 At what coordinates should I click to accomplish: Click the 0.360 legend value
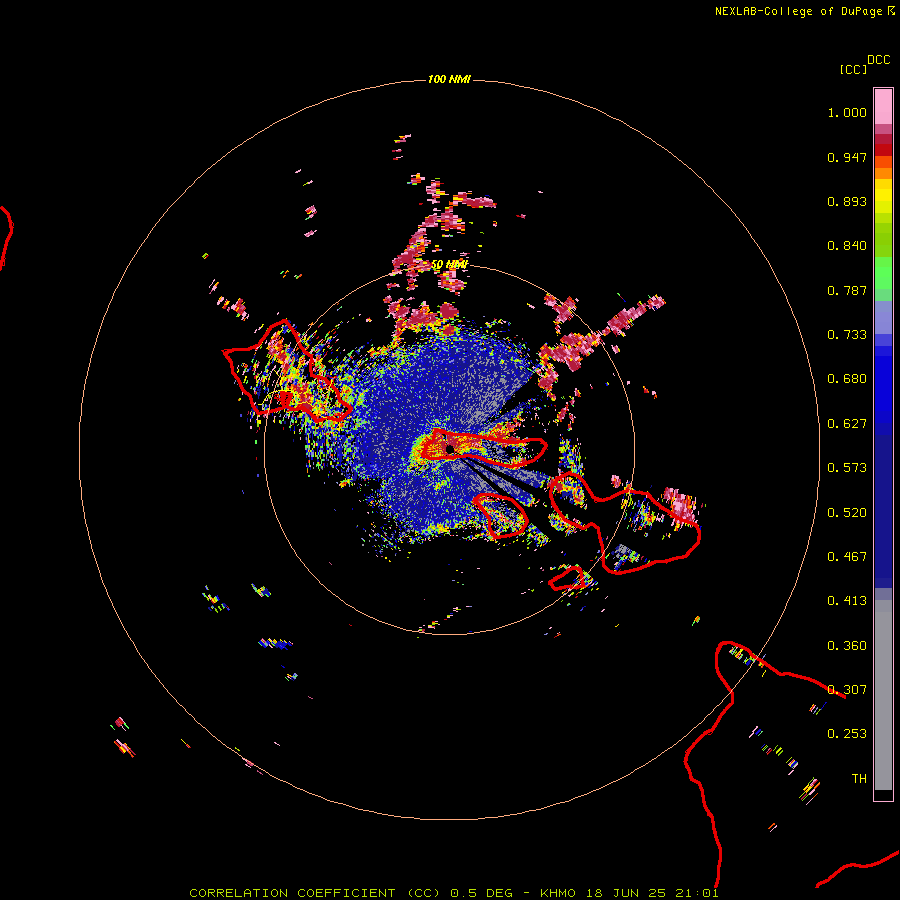pyautogui.click(x=847, y=646)
